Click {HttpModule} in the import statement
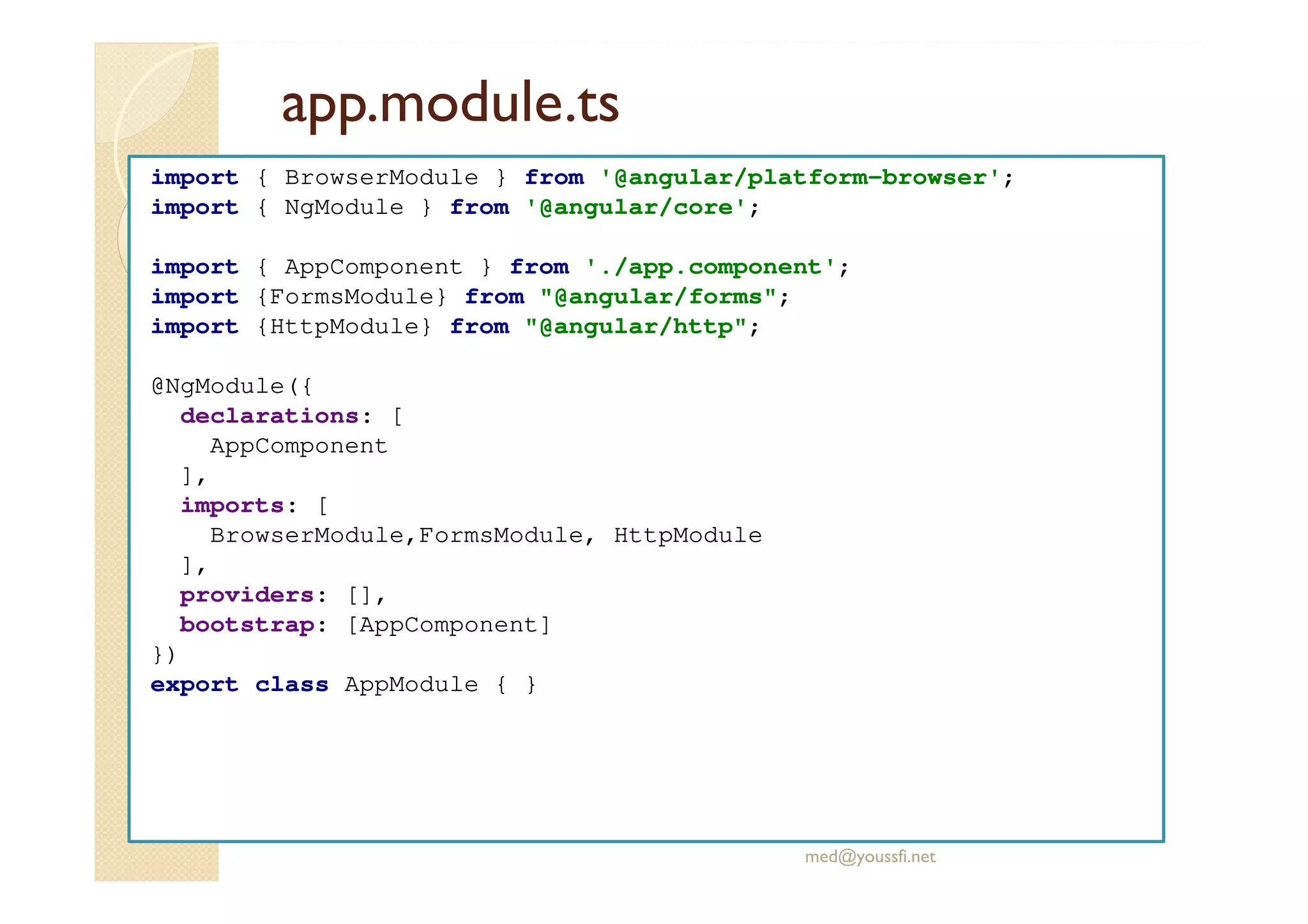Viewport: 1308px width, 924px height. 344,327
